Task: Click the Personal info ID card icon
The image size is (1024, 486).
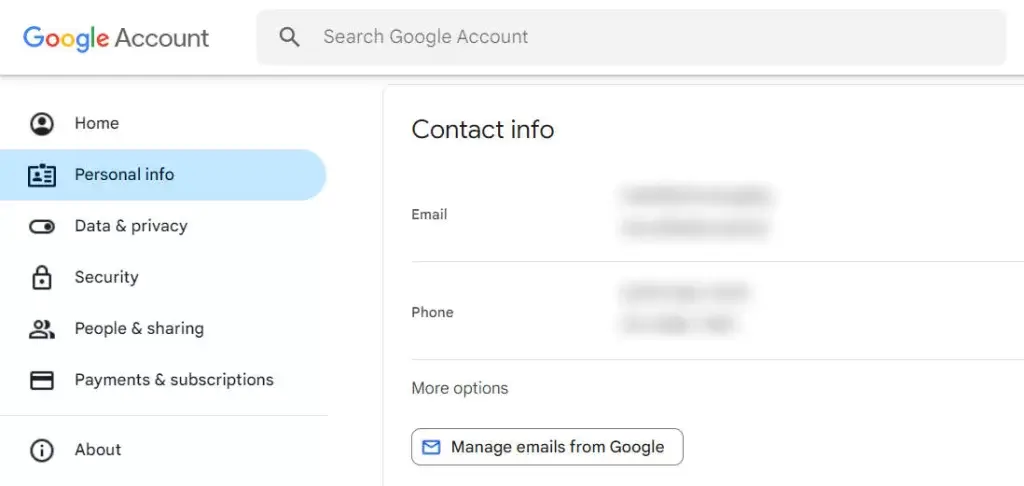Action: (x=42, y=175)
